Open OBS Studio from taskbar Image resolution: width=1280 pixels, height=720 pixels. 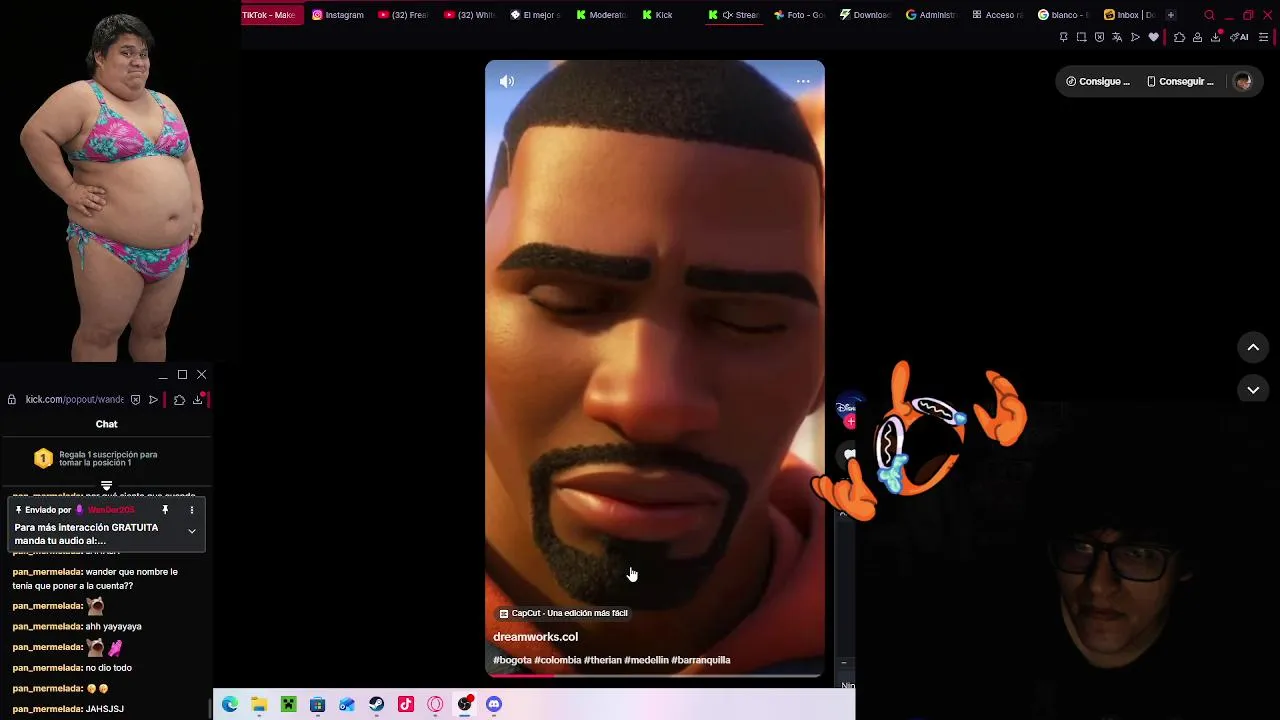tap(464, 705)
